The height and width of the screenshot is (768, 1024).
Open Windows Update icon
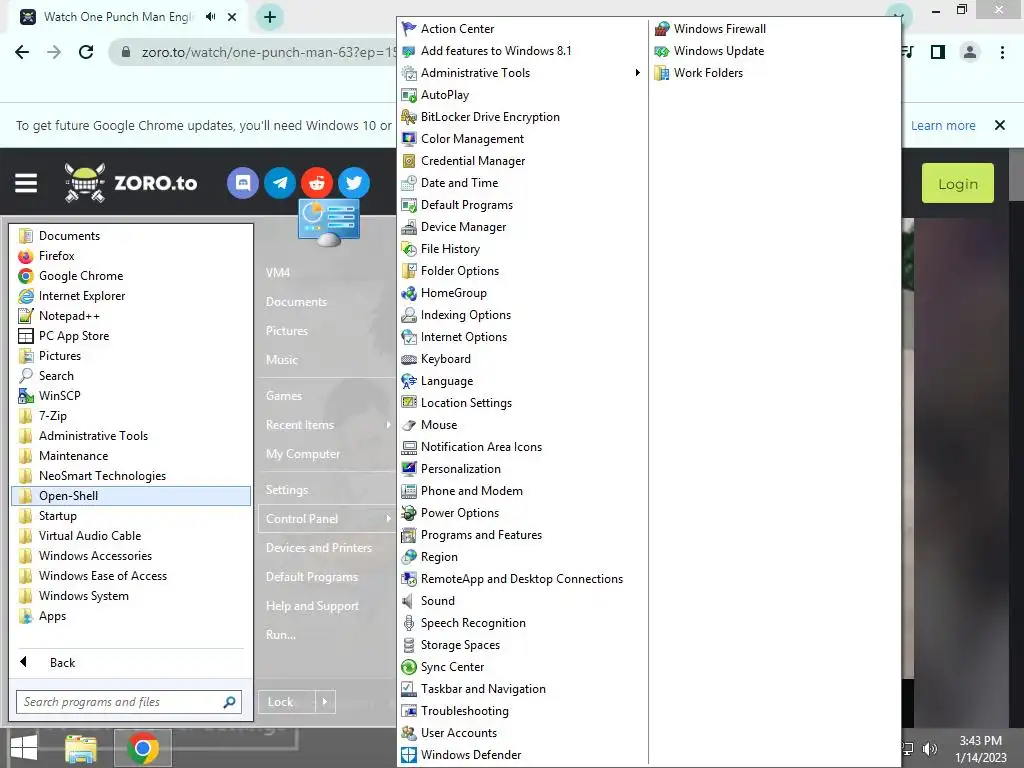point(662,51)
